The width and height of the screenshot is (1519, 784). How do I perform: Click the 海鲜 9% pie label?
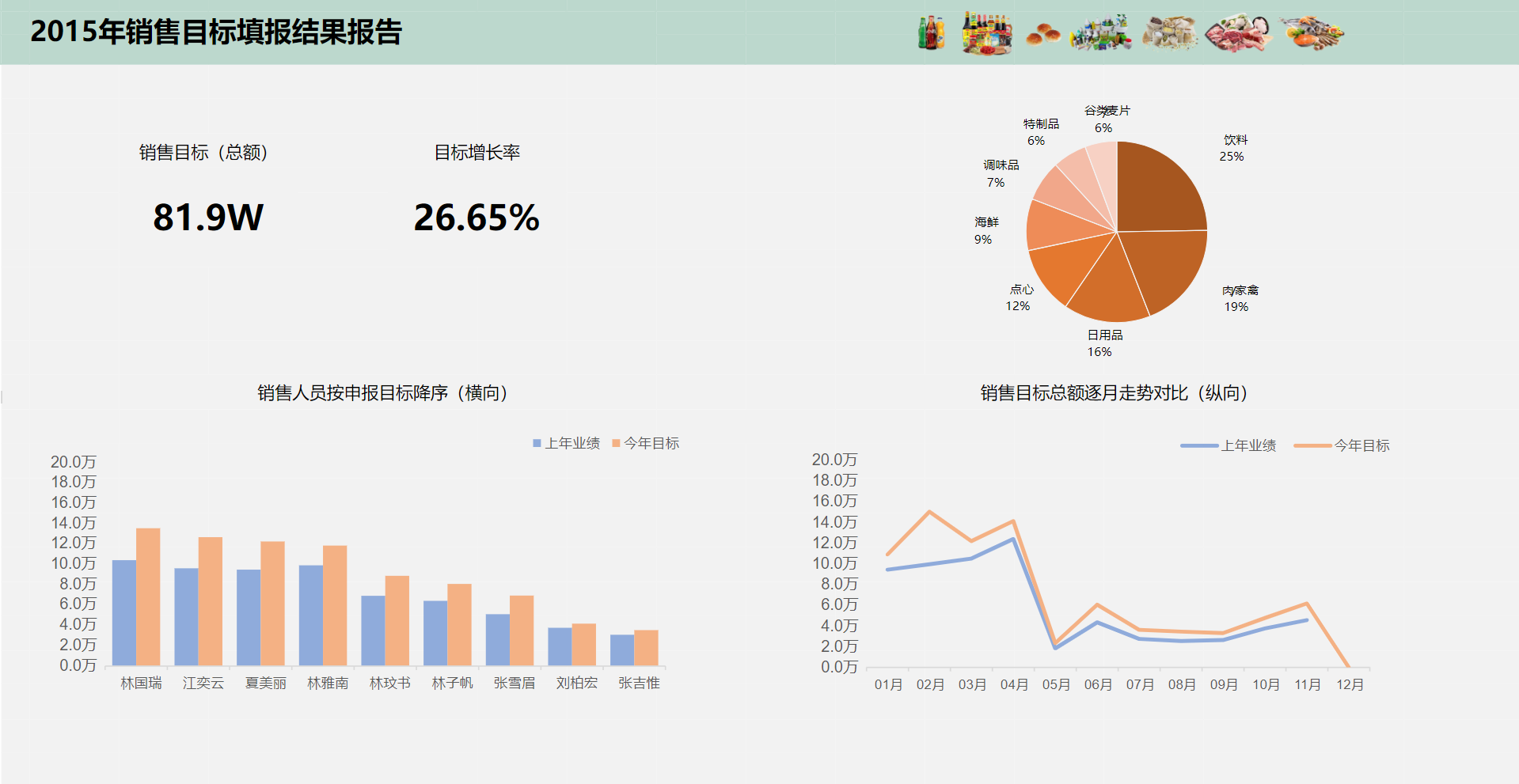(985, 230)
